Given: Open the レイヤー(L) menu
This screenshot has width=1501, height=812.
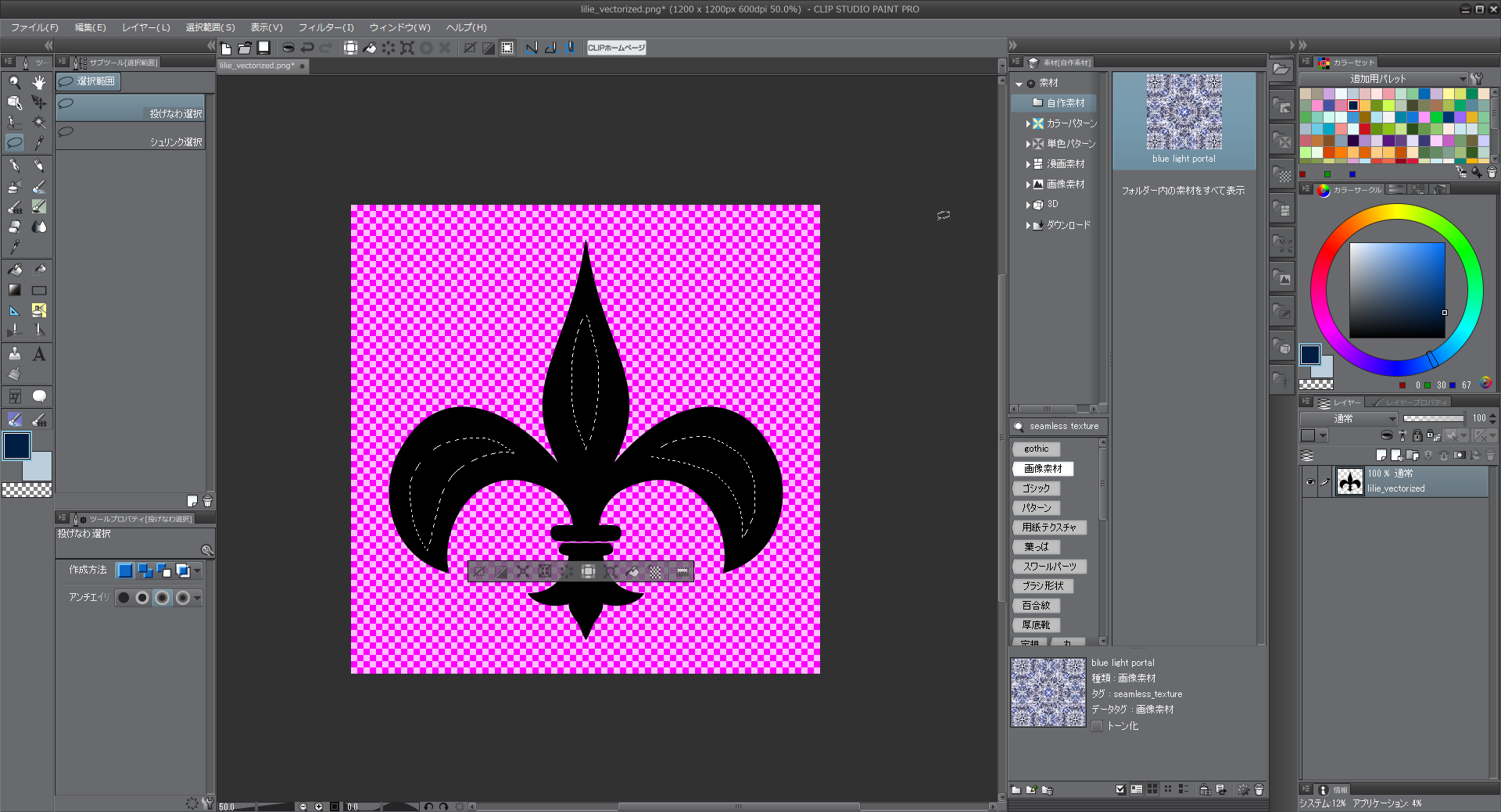Looking at the screenshot, I should pos(145,27).
